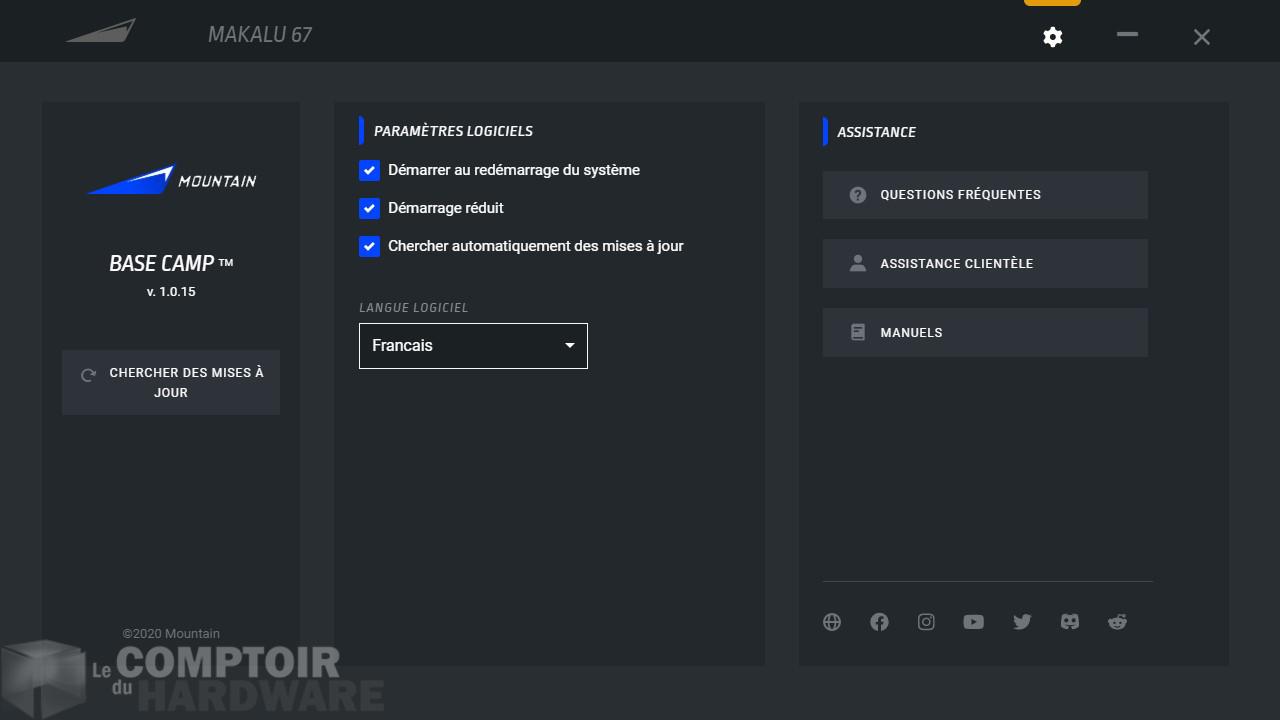Click the settings gear icon
1280x720 pixels.
coord(1052,37)
